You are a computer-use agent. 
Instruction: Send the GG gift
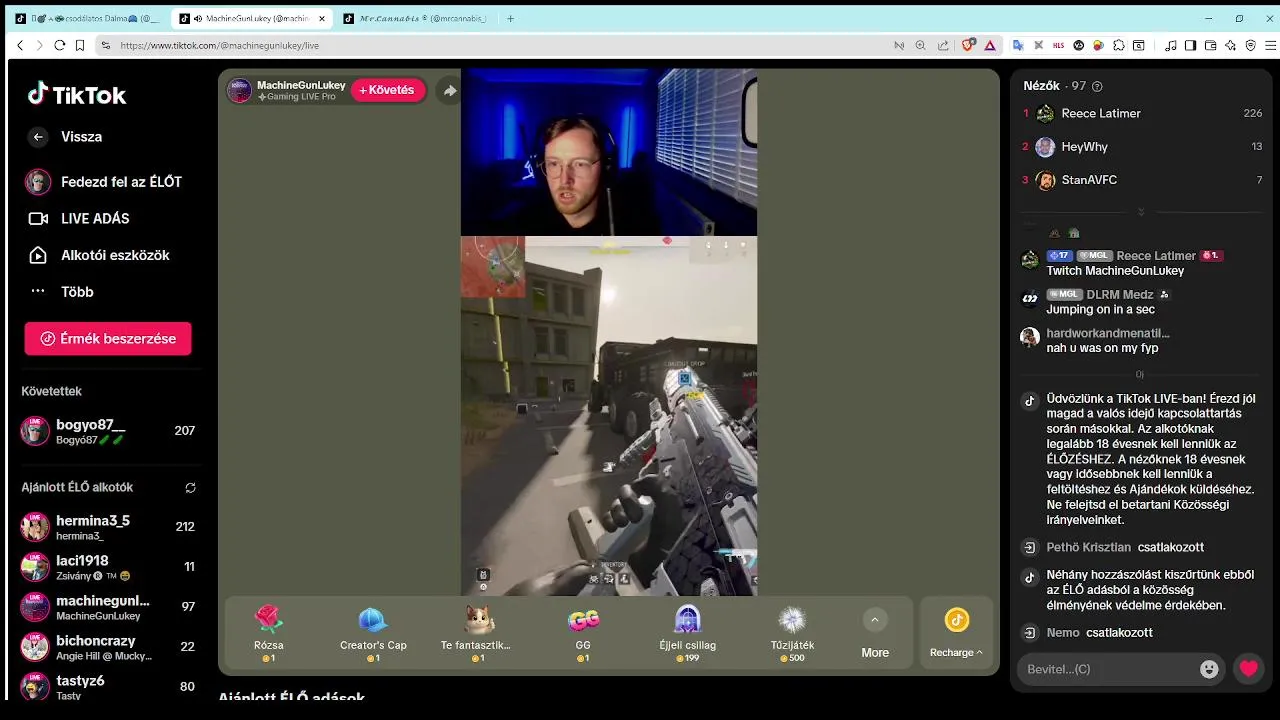(x=583, y=632)
